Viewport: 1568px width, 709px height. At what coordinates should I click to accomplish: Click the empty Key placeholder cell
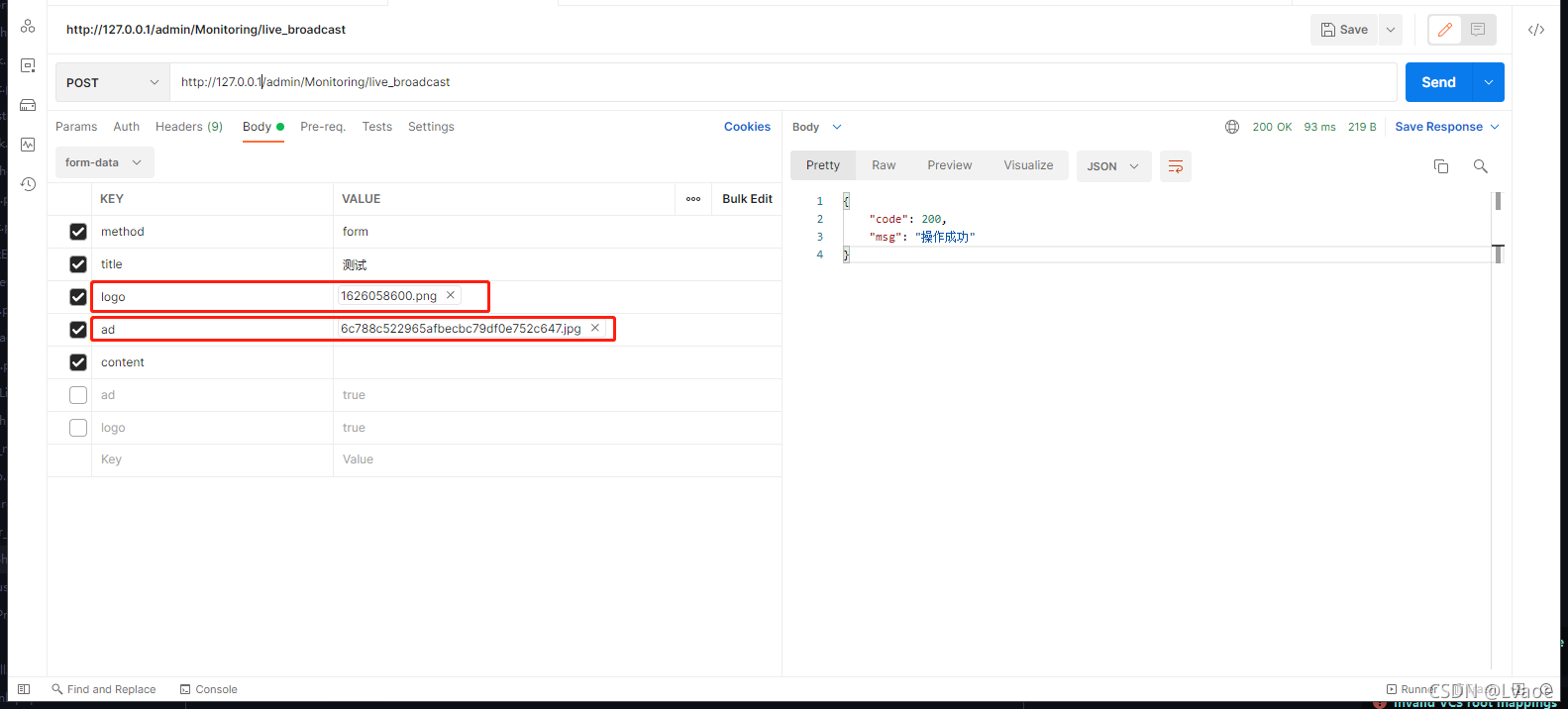click(212, 459)
